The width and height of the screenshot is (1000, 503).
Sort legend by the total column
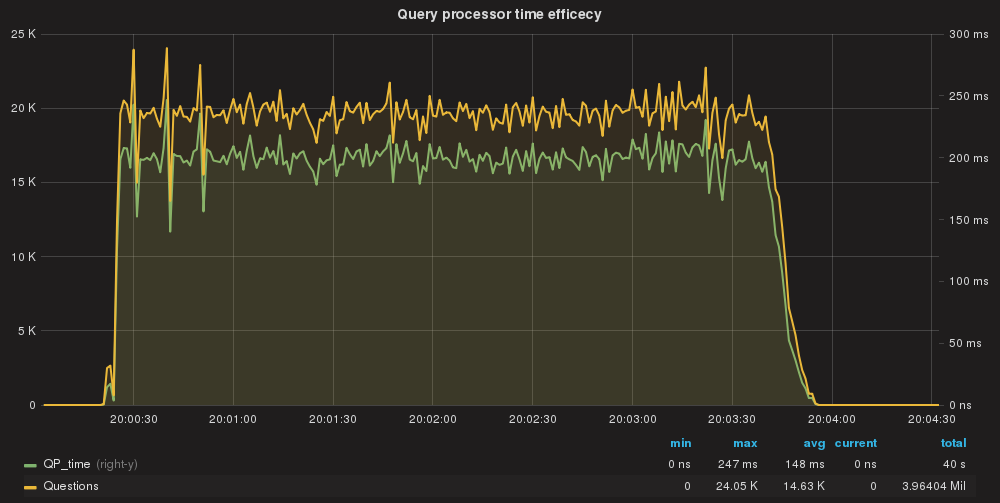tap(953, 443)
